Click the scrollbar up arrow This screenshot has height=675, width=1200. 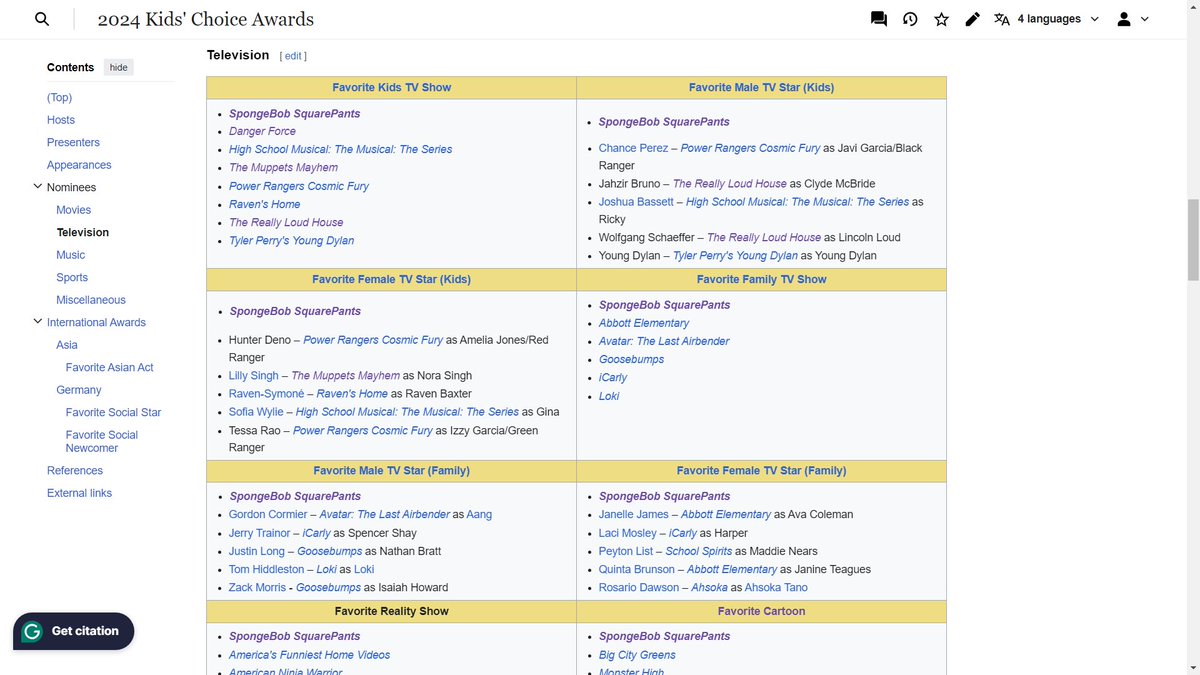tap(1192, 6)
